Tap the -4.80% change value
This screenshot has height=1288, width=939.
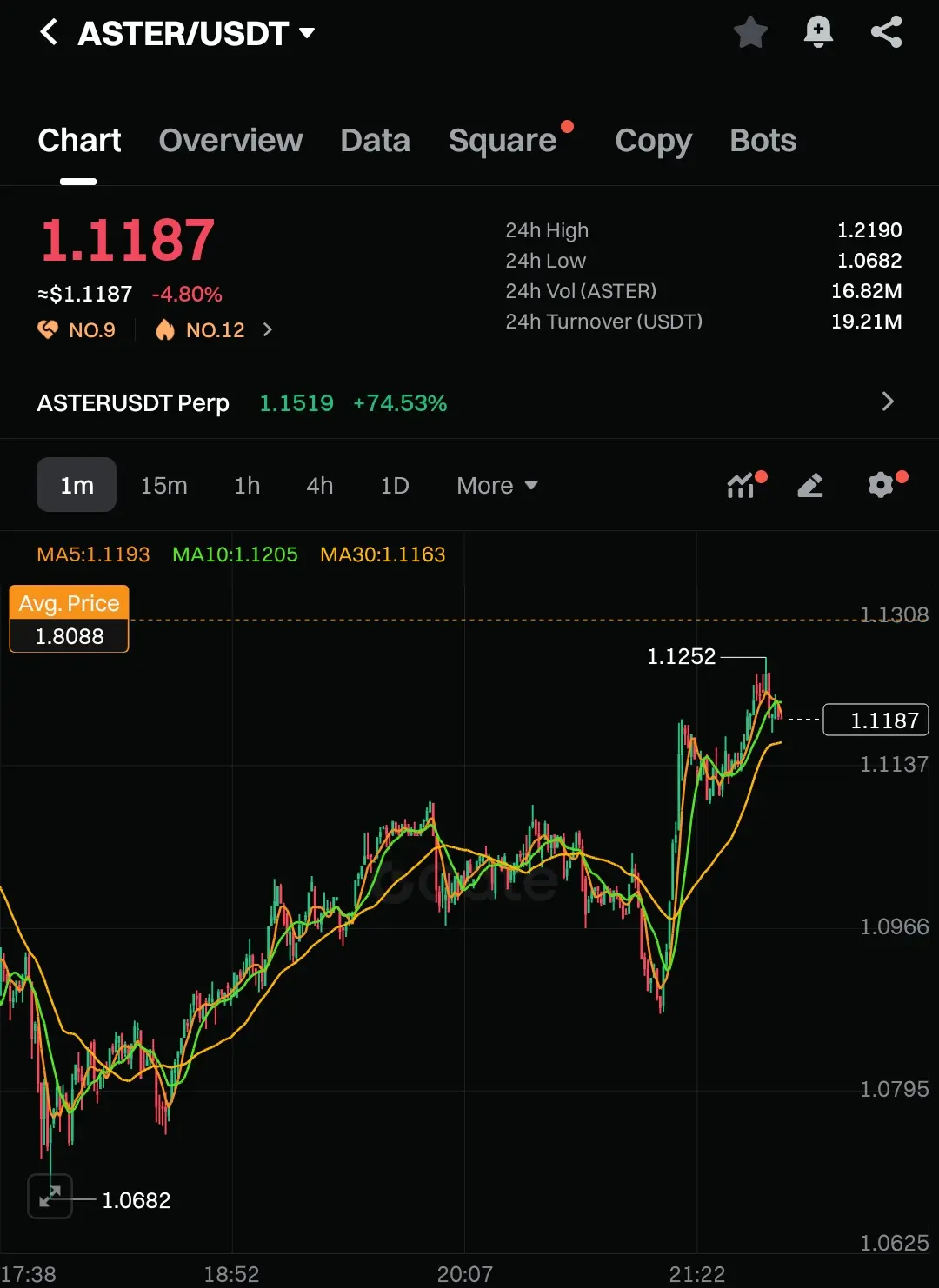[x=187, y=295]
